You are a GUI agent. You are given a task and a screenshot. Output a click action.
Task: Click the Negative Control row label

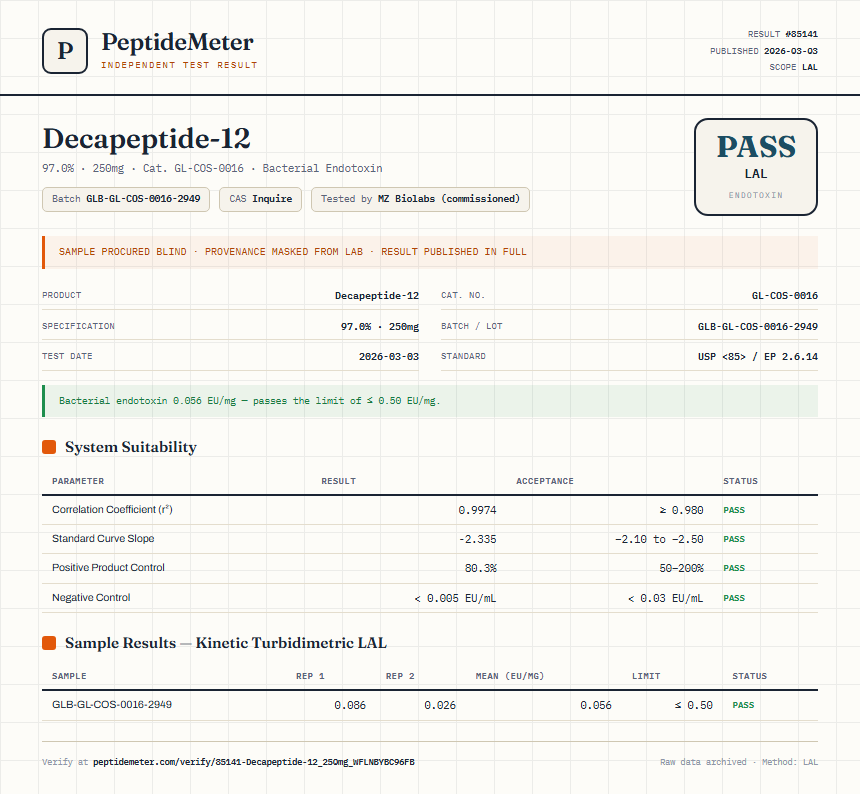[x=91, y=597]
